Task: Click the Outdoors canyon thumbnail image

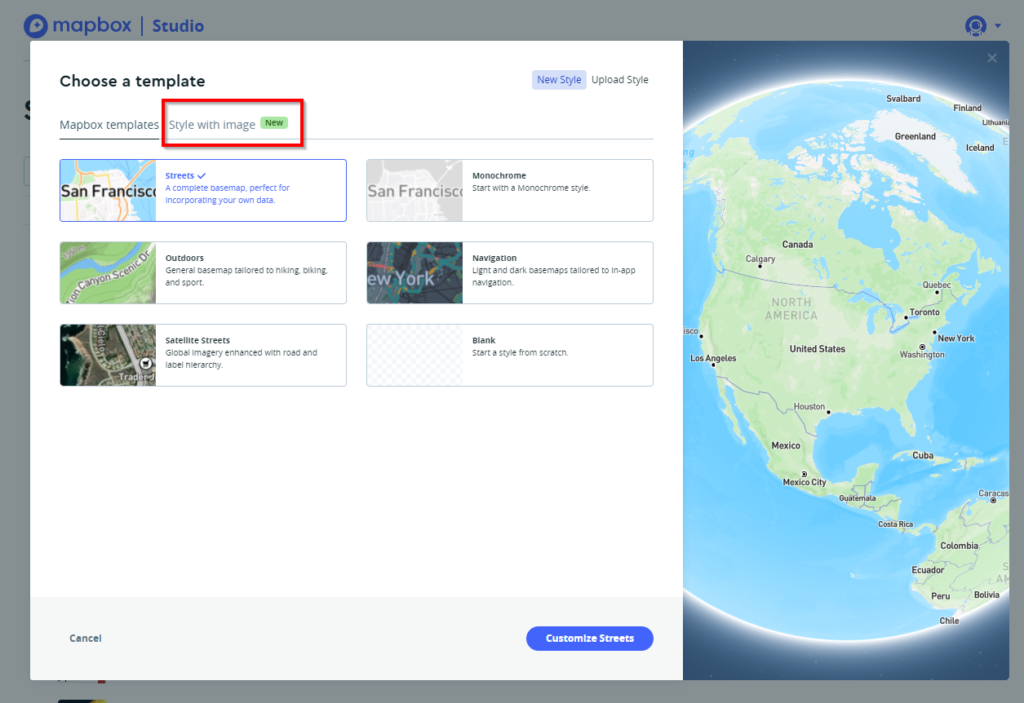Action: (108, 272)
